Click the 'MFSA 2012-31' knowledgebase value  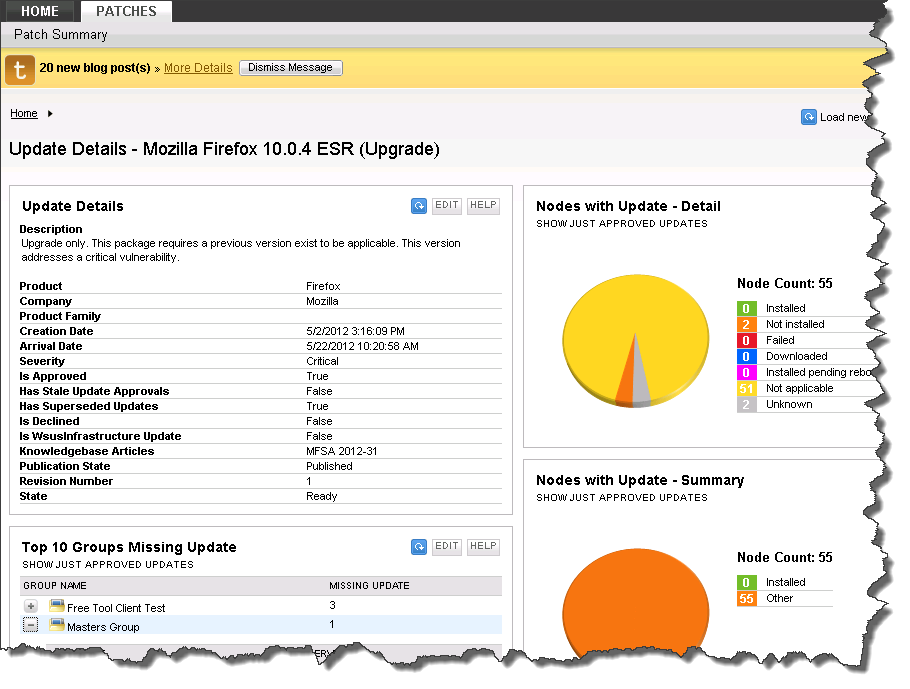click(341, 451)
